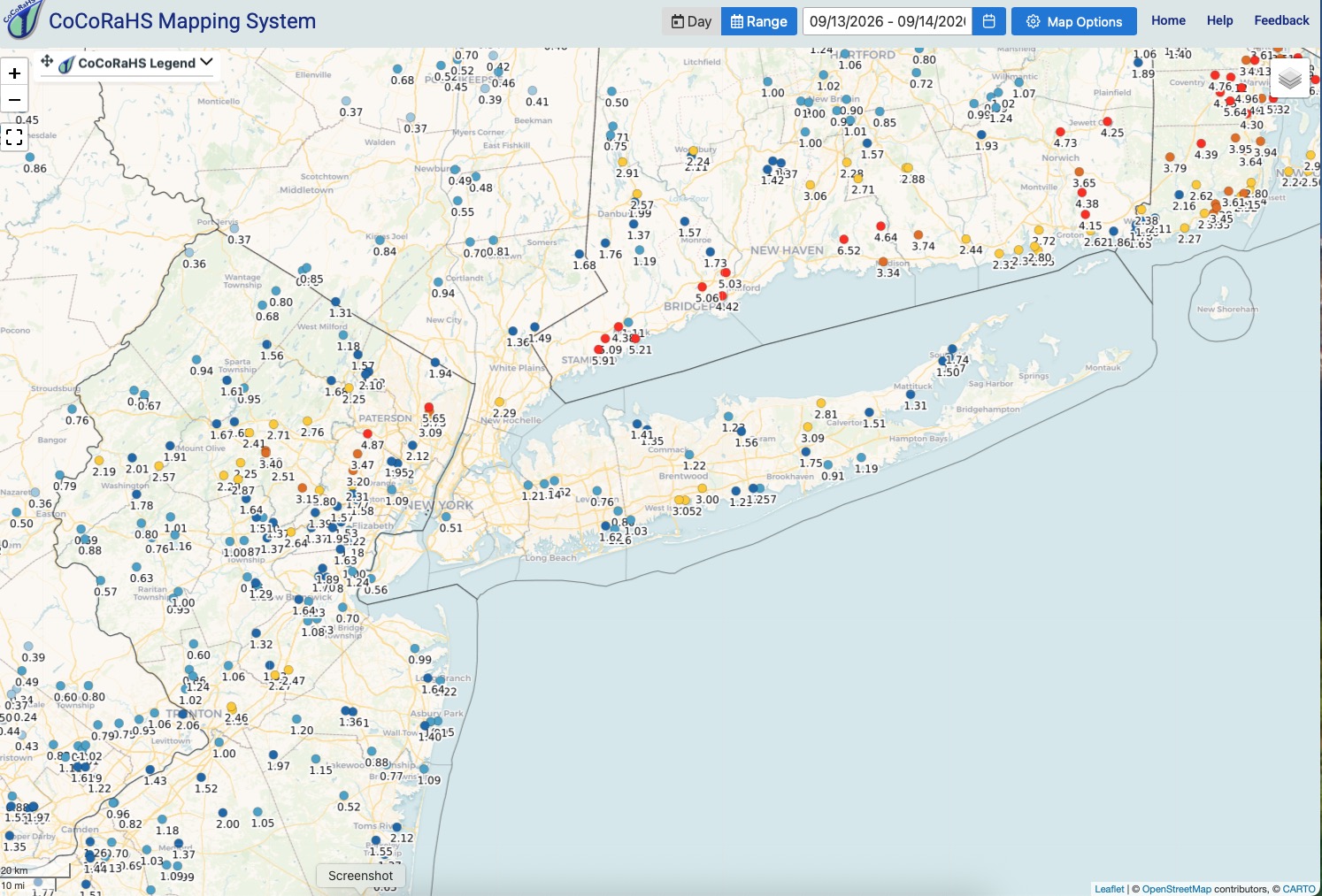1322x896 pixels.
Task: Click the move handle on the legend panel
Action: (x=47, y=61)
